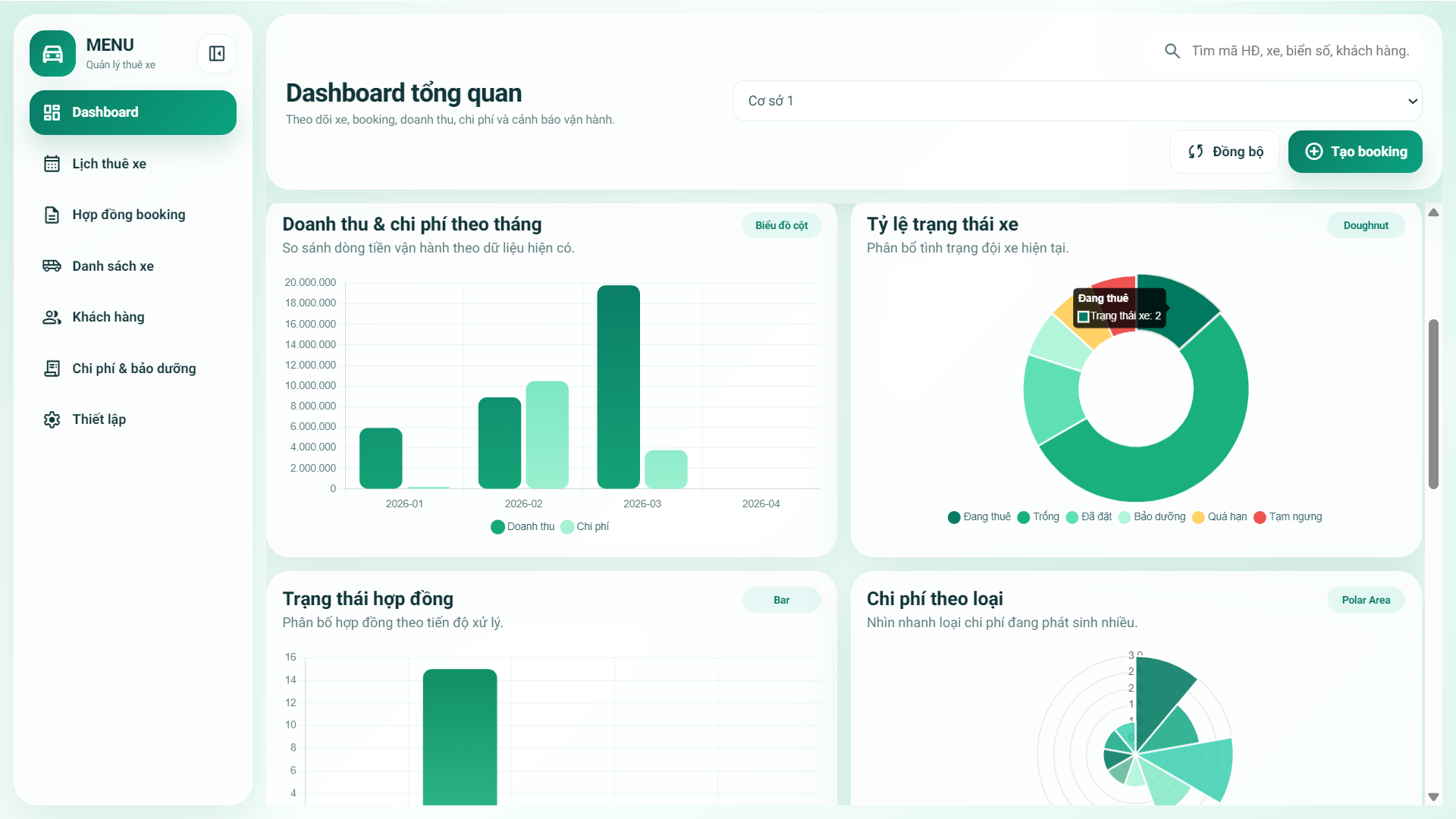Collapse the sidebar with the panel toggle

point(217,53)
